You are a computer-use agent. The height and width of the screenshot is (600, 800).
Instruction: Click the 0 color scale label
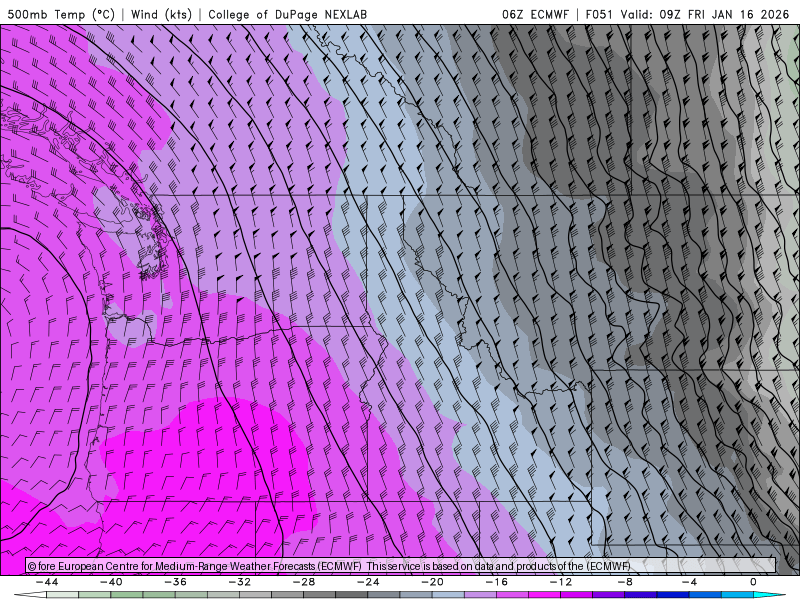(753, 582)
